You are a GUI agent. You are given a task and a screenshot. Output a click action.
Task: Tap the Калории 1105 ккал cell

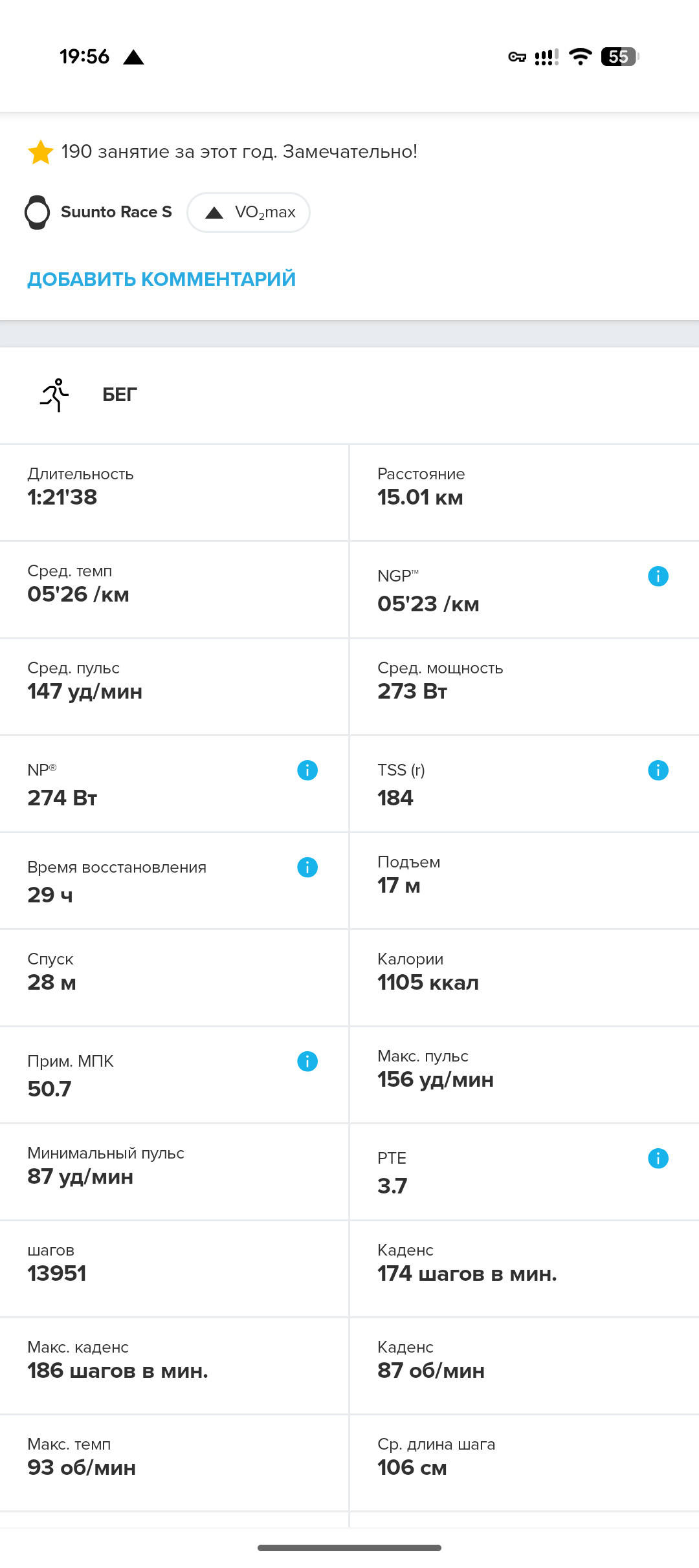[524, 977]
